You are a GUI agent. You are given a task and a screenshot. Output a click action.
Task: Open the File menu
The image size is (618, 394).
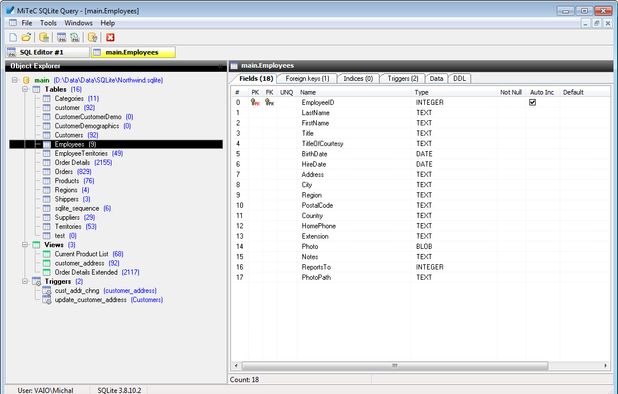tap(27, 23)
